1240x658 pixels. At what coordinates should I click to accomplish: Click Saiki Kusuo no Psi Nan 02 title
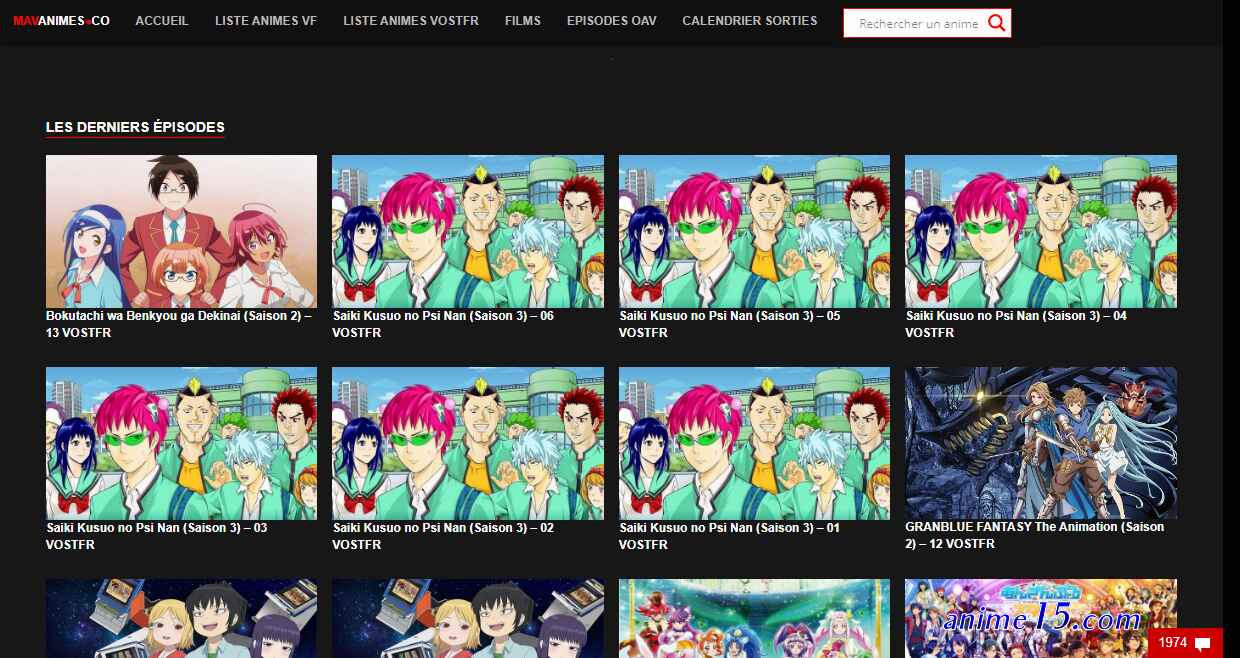(443, 536)
